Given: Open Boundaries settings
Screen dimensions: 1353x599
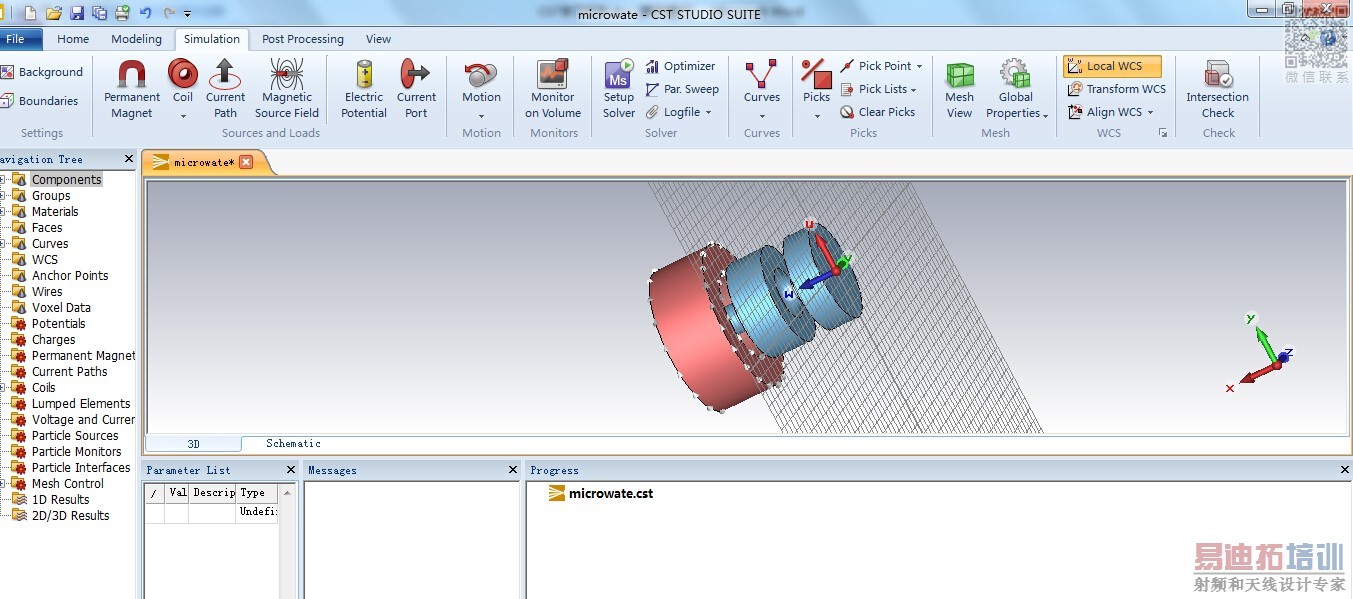Looking at the screenshot, I should click(x=40, y=101).
